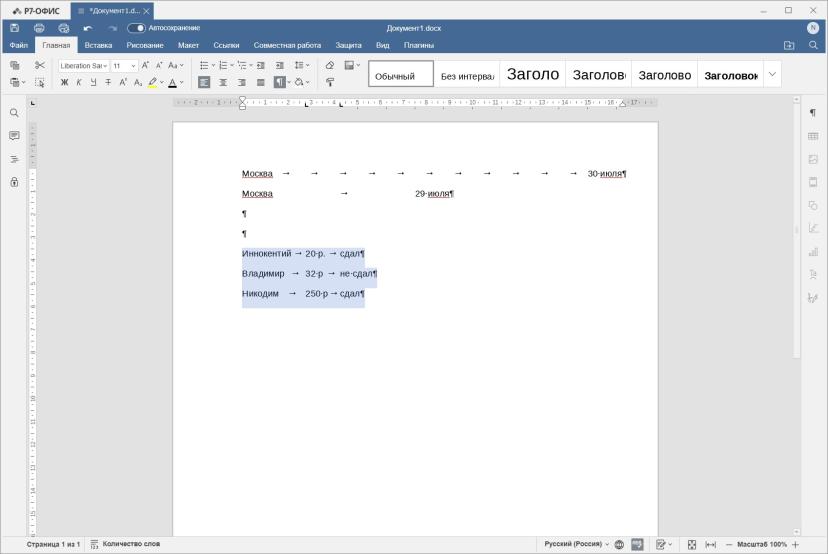Apply the black font color
828x554 pixels.
click(x=172, y=82)
